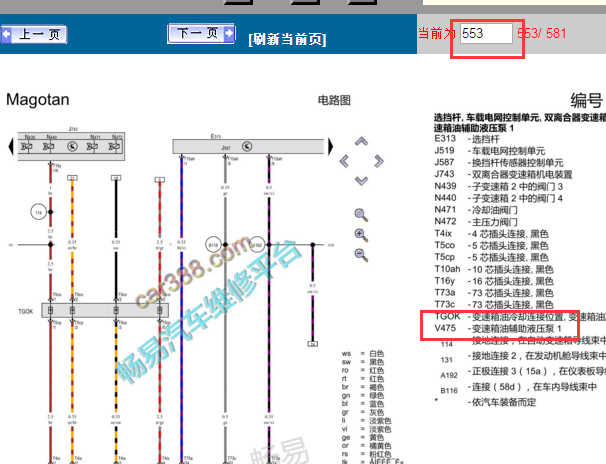Select legend entry 131 接地连接 2
The width and height of the screenshot is (606, 464).
click(523, 356)
